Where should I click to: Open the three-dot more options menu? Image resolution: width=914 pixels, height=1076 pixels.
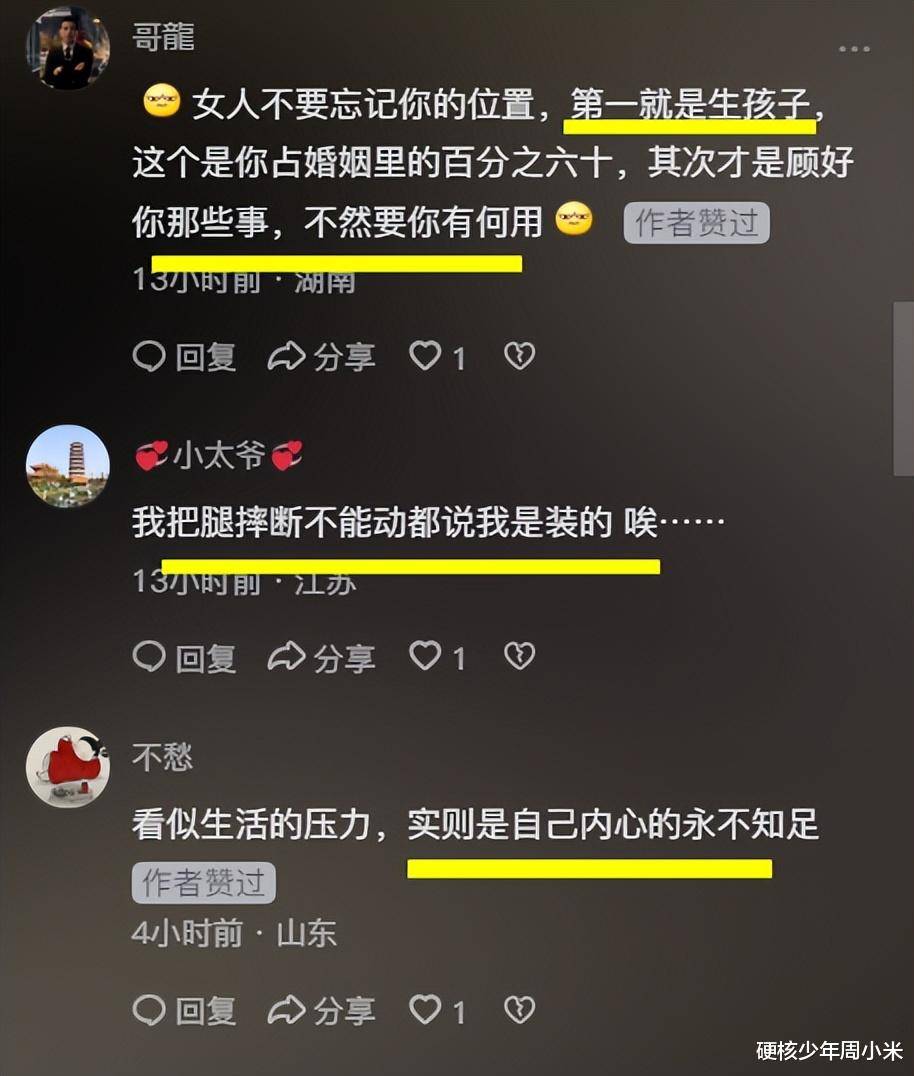pyautogui.click(x=854, y=49)
